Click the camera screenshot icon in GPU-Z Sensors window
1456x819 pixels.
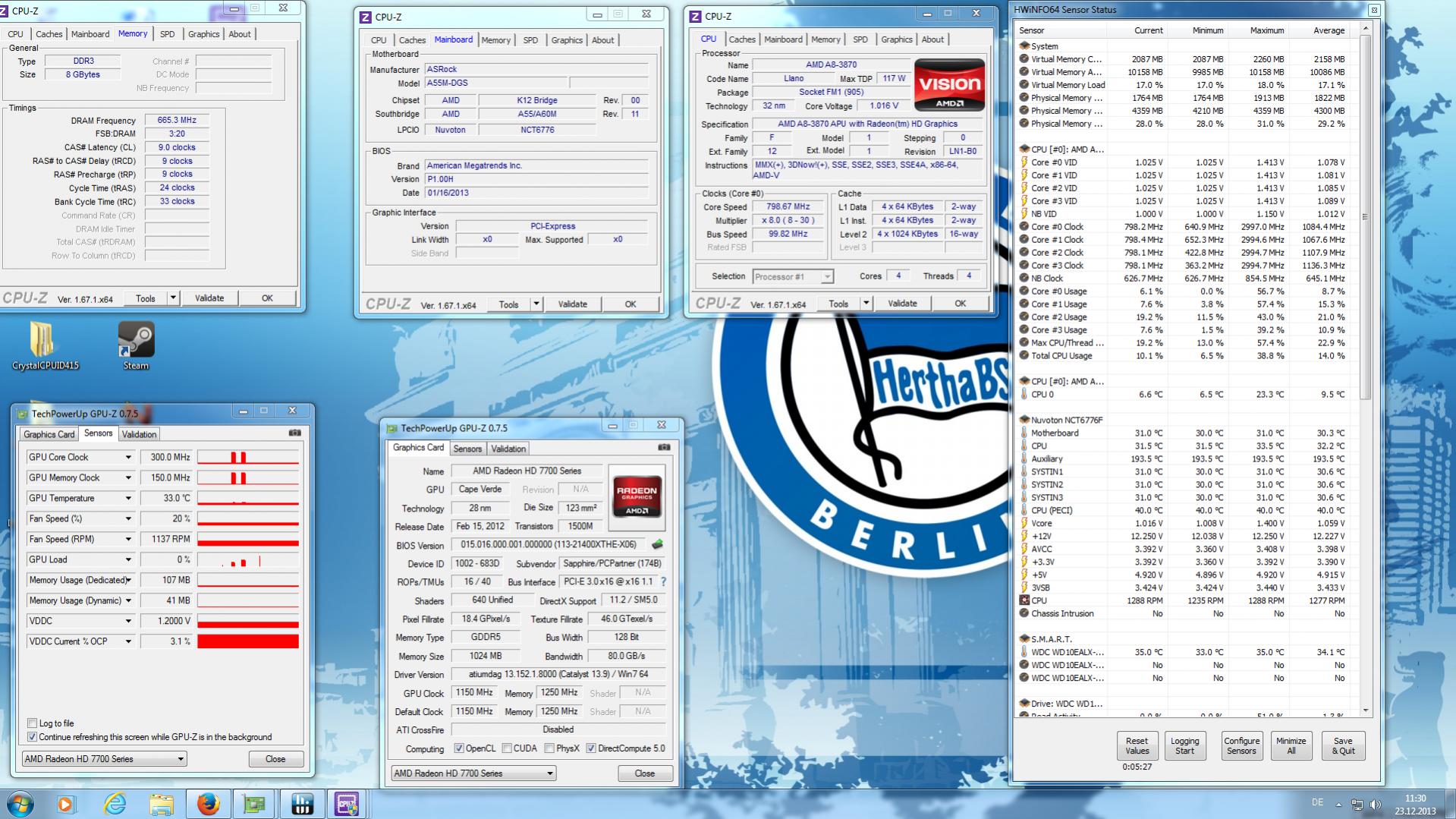click(295, 433)
